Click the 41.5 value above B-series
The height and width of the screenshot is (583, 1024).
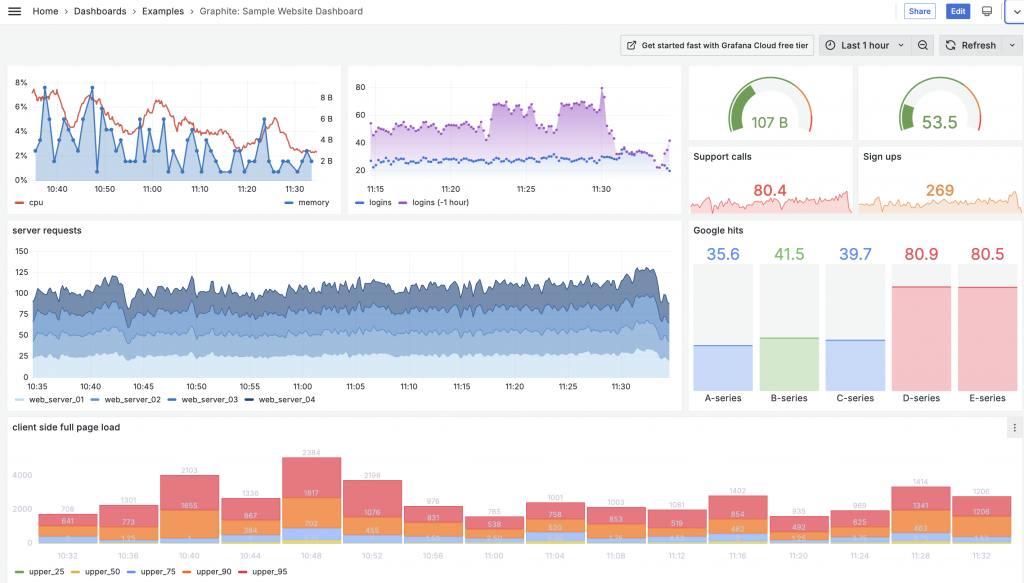pos(789,254)
